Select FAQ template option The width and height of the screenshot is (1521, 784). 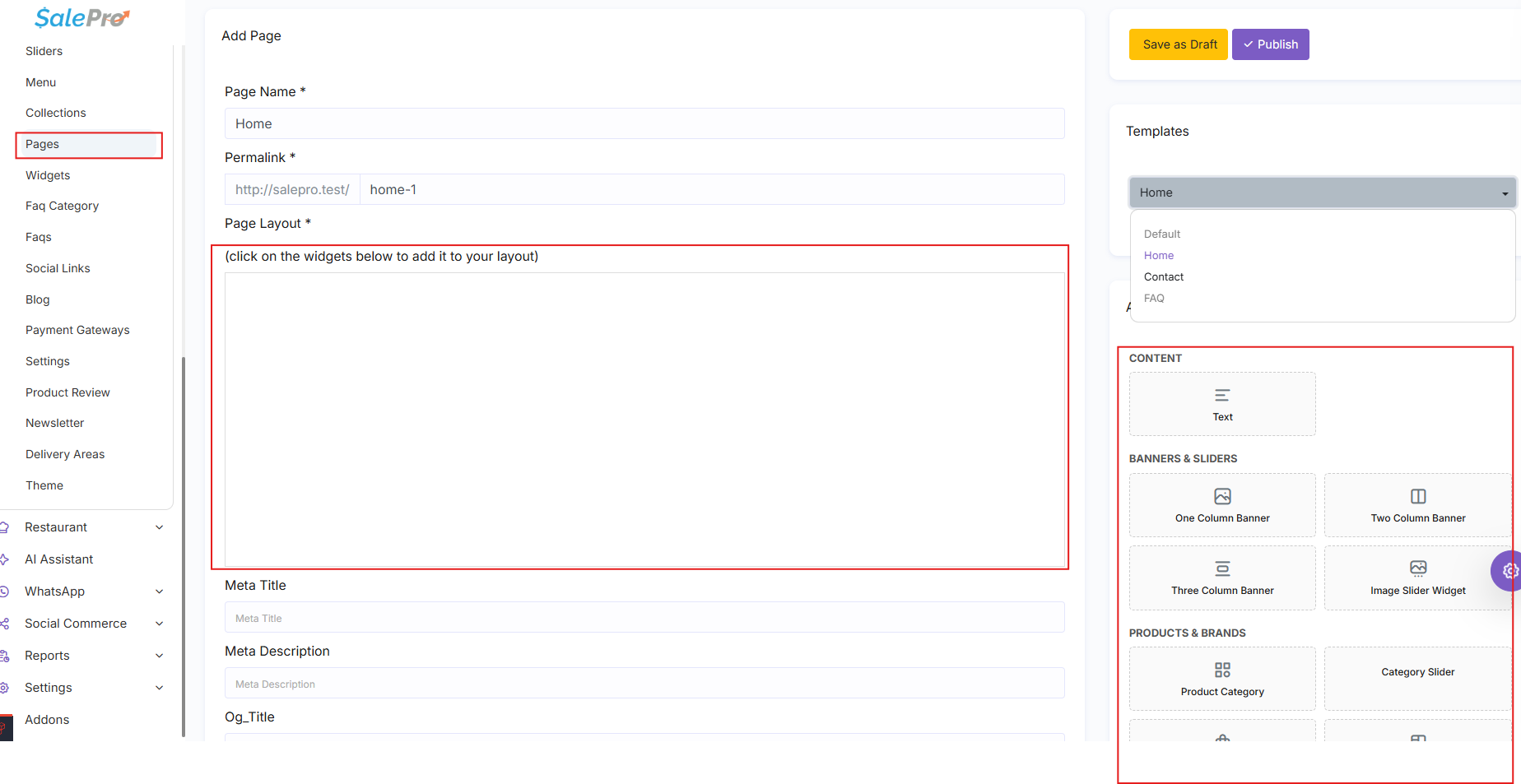point(1154,299)
